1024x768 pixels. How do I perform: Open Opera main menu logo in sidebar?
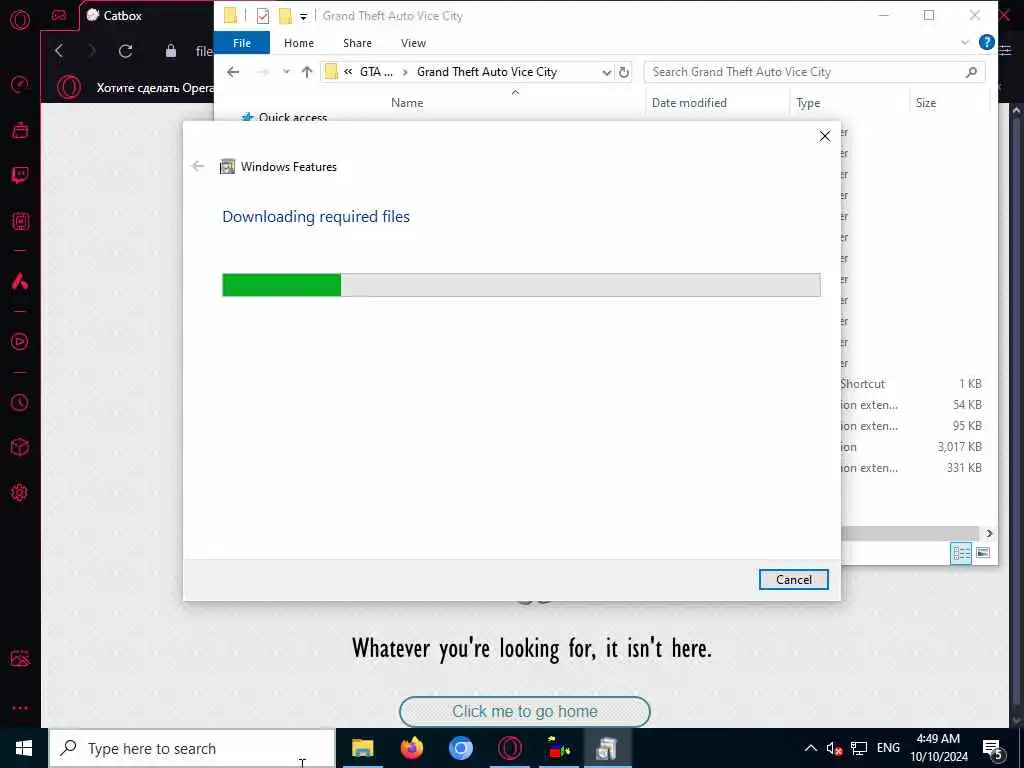pyautogui.click(x=20, y=20)
